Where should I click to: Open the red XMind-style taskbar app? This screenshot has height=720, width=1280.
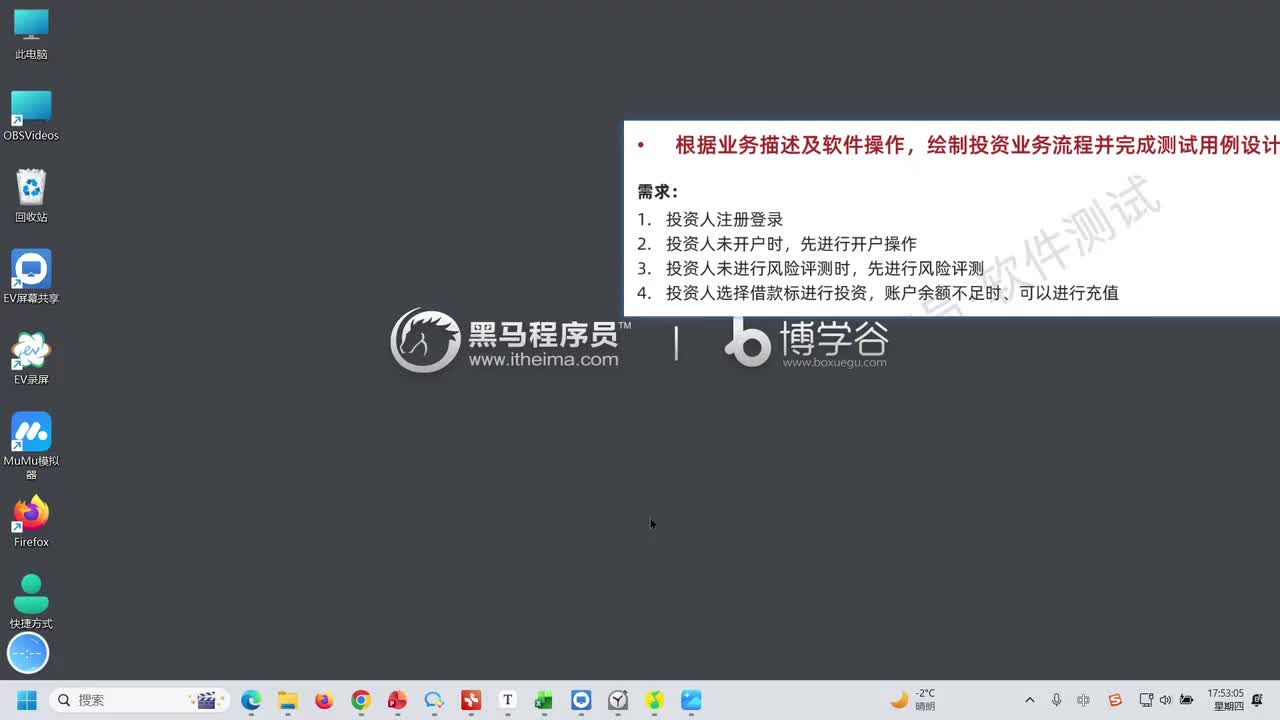tap(471, 700)
